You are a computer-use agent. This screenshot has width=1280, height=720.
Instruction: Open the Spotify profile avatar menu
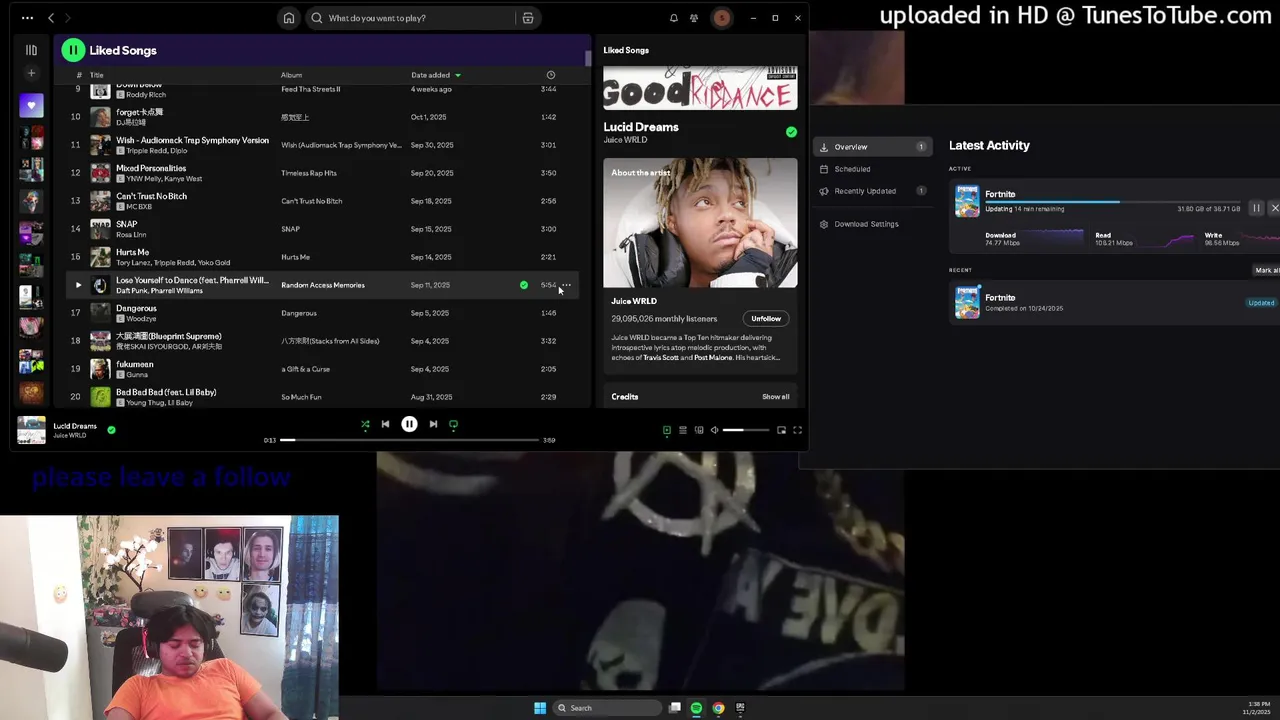point(721,18)
